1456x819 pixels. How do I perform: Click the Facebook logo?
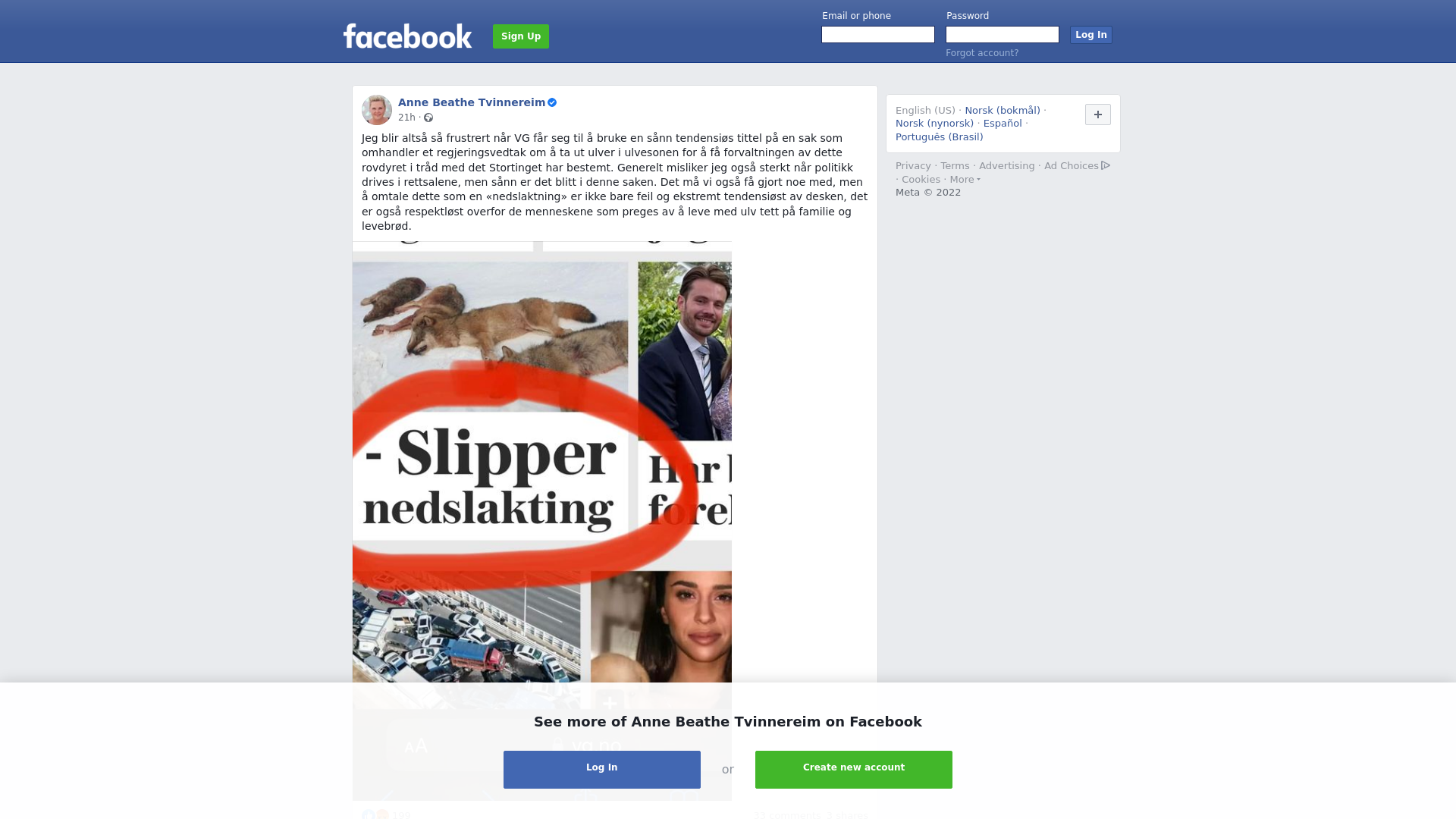pos(407,36)
